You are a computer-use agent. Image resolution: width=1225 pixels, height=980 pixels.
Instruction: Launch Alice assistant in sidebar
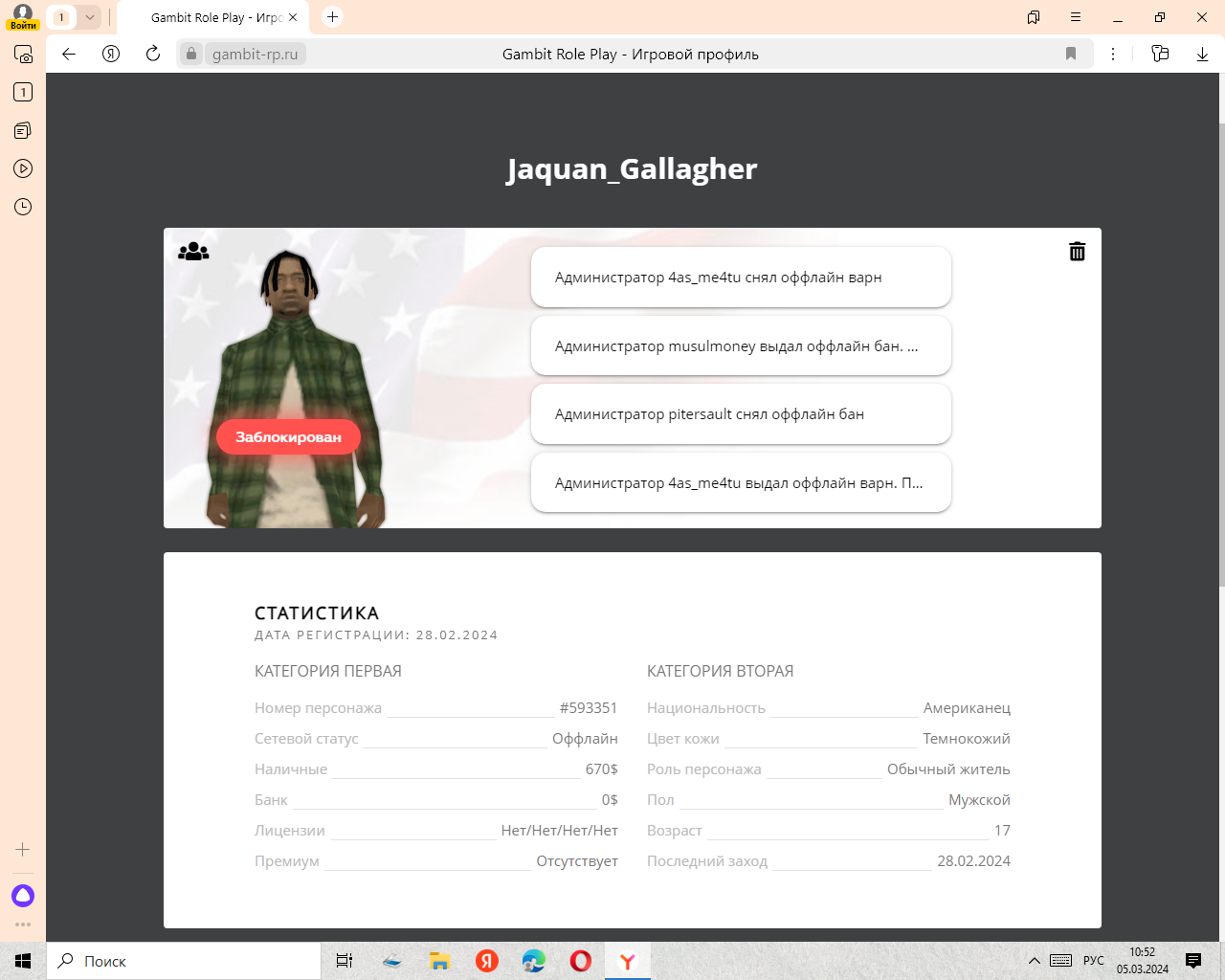coord(23,896)
